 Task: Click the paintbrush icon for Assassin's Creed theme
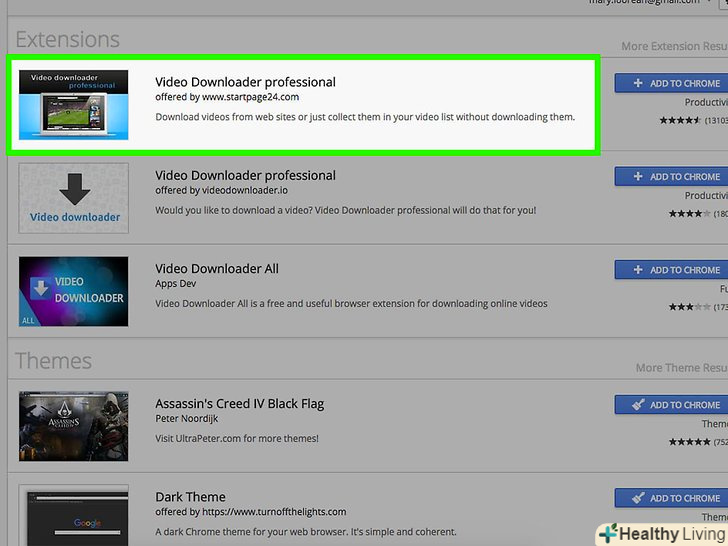[x=637, y=405]
